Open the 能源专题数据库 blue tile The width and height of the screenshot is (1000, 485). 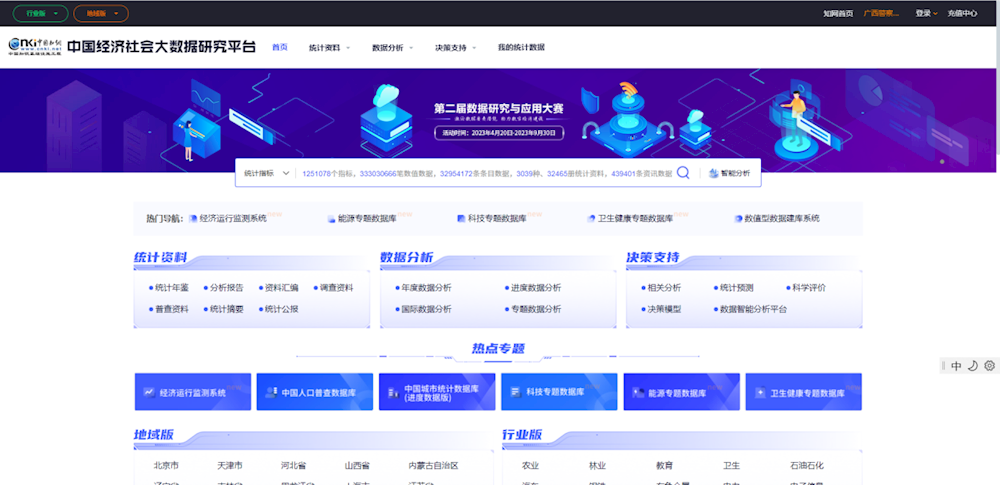pos(681,393)
